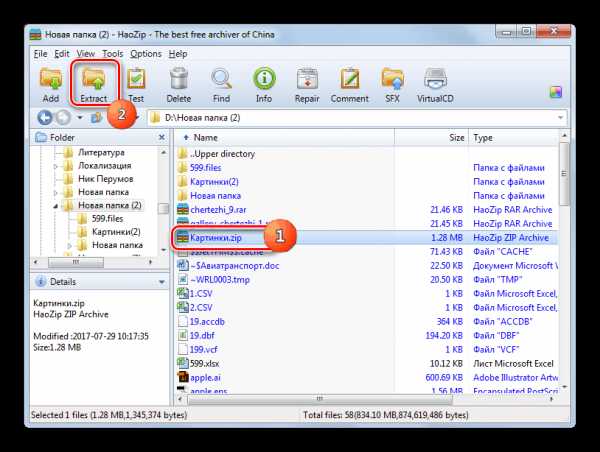Collapse Новая папка (2) tree node
Image resolution: width=600 pixels, height=452 pixels.
pyautogui.click(x=55, y=206)
